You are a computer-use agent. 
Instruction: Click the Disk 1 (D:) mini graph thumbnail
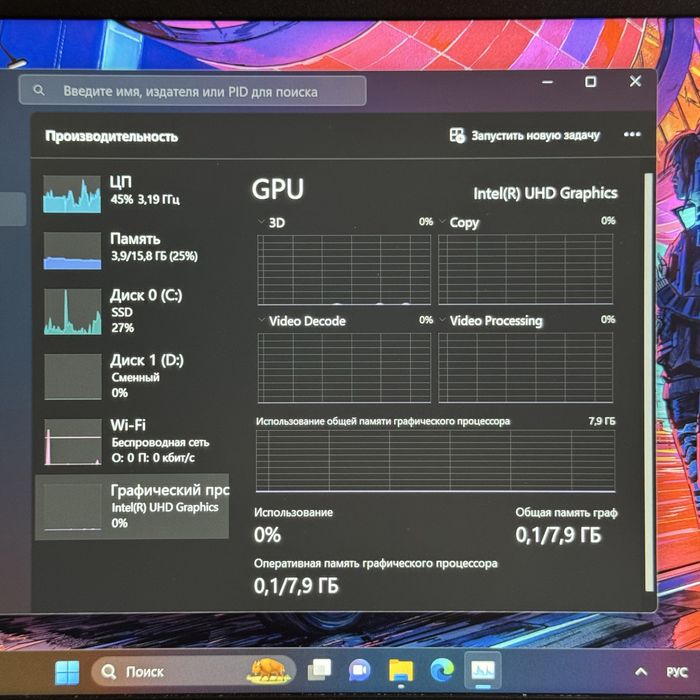click(x=73, y=376)
